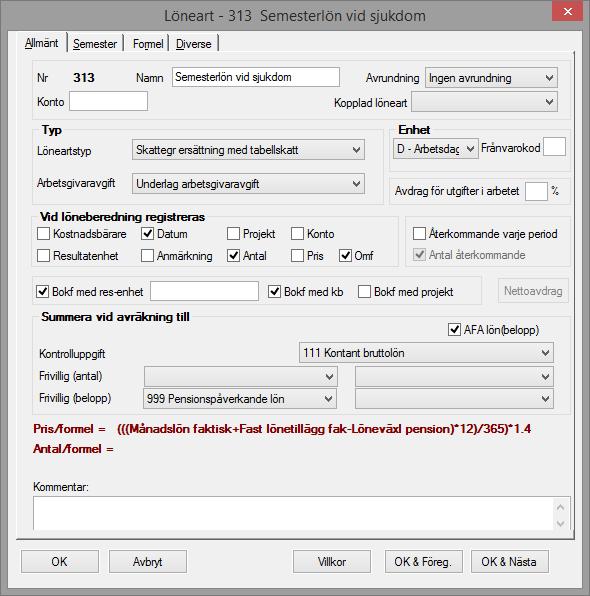Expand the Avrundning dropdown
Image resolution: width=590 pixels, height=596 pixels.
point(491,78)
